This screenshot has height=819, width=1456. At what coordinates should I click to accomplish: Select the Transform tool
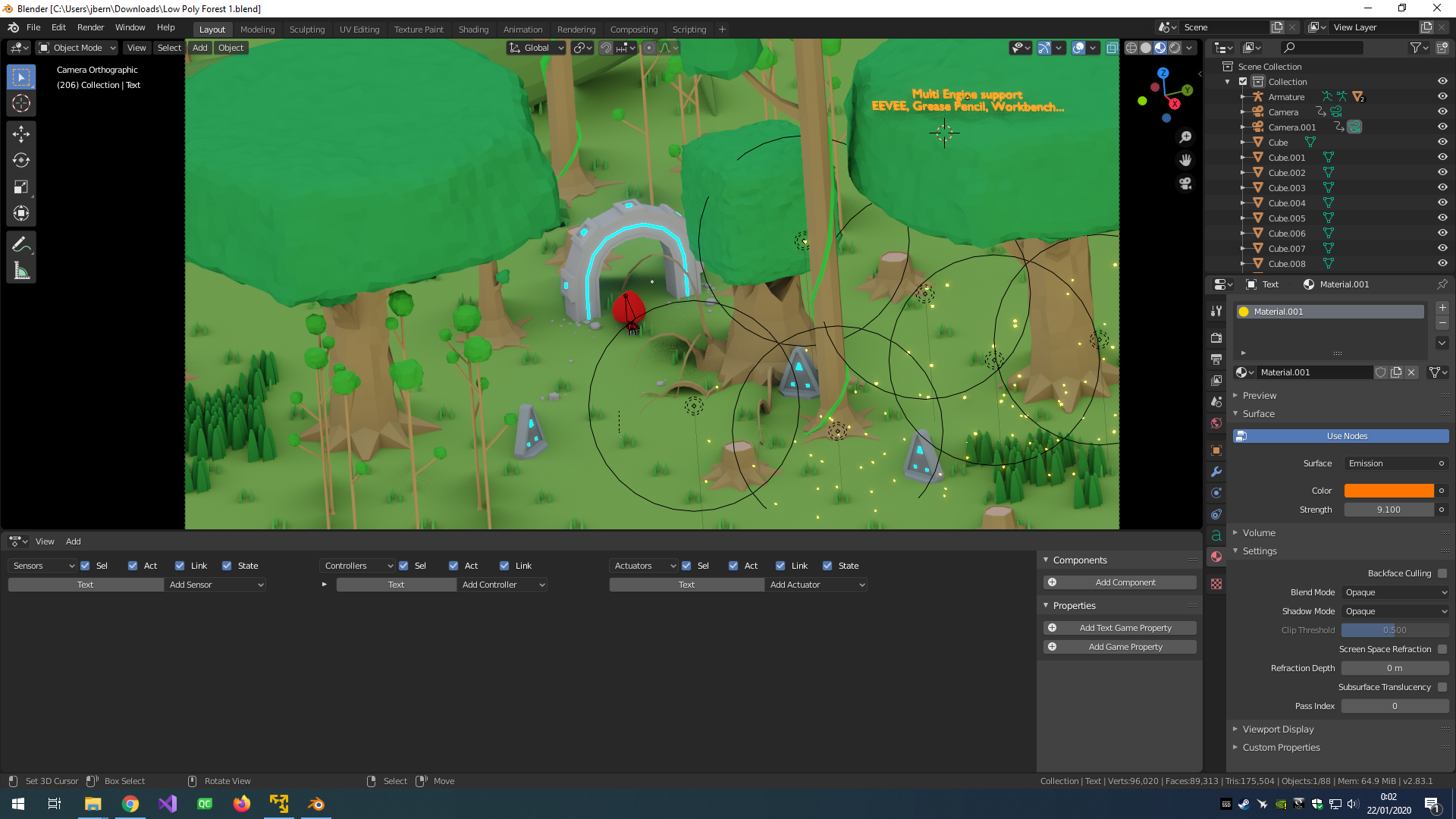click(21, 214)
